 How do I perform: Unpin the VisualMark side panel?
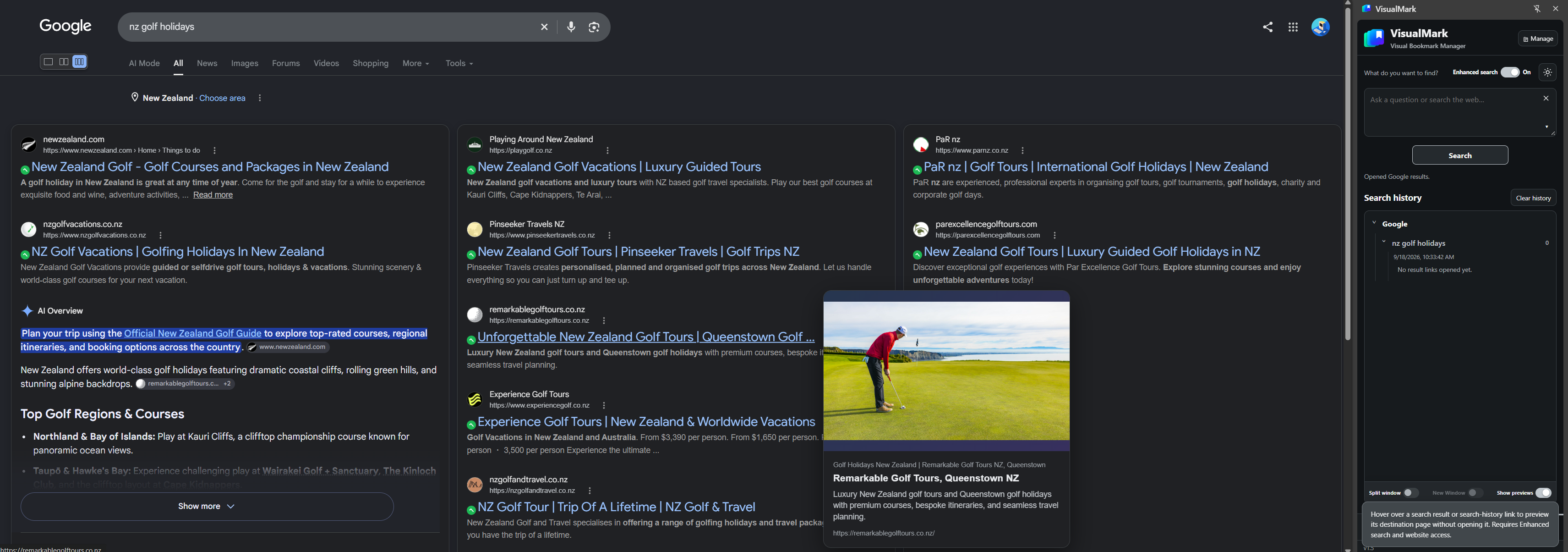pos(1536,9)
